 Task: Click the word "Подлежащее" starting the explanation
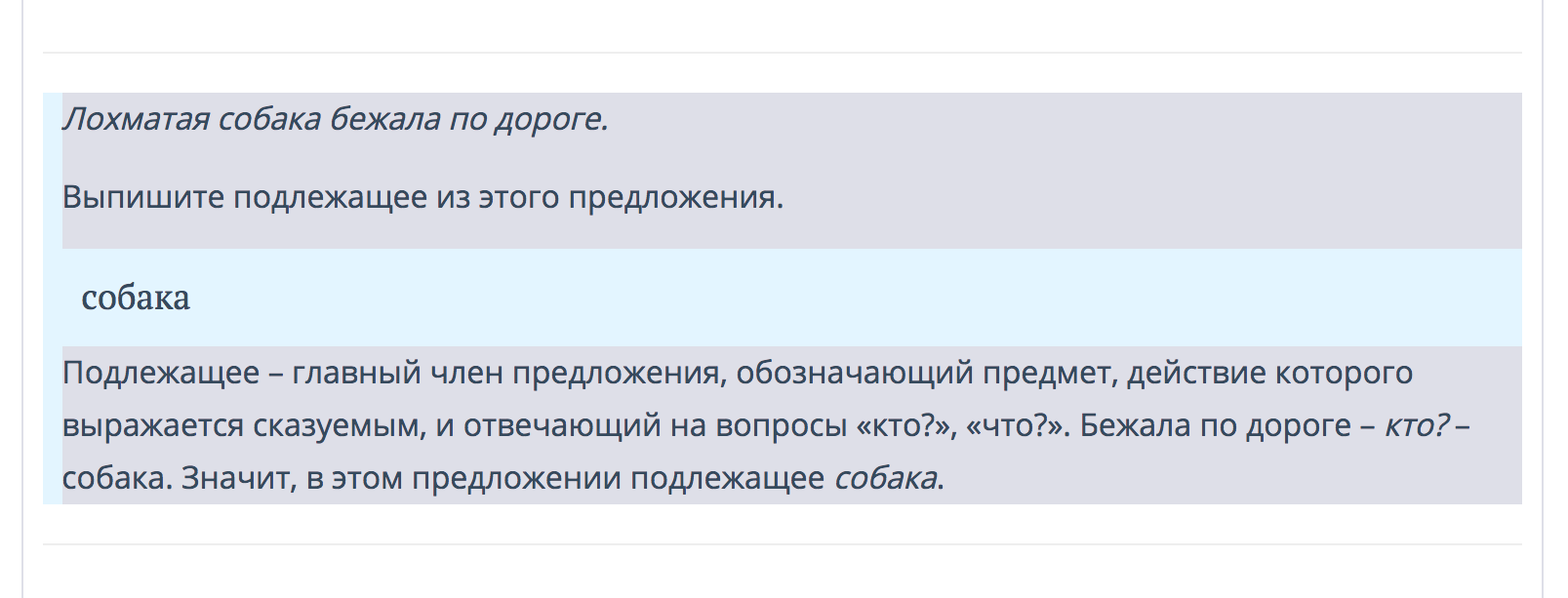pos(161,374)
